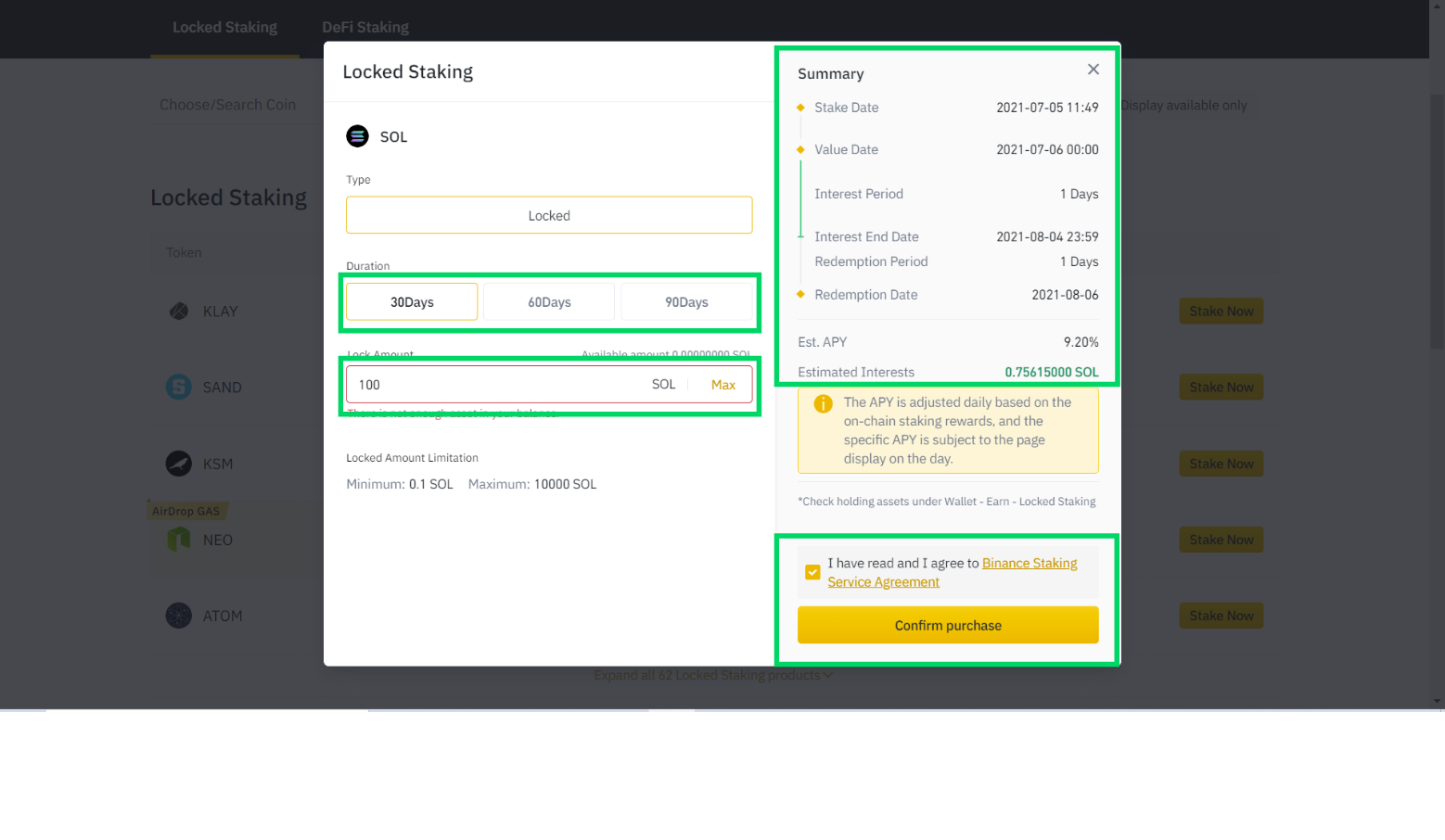The height and width of the screenshot is (840, 1445).
Task: Select the 30Days duration option
Action: [x=412, y=302]
